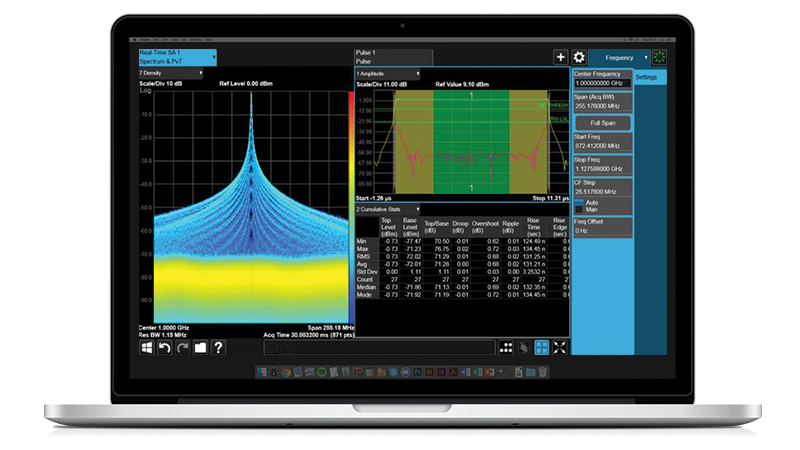Open the 7 Density trace dropdown
The height and width of the screenshot is (450, 800).
[x=171, y=73]
